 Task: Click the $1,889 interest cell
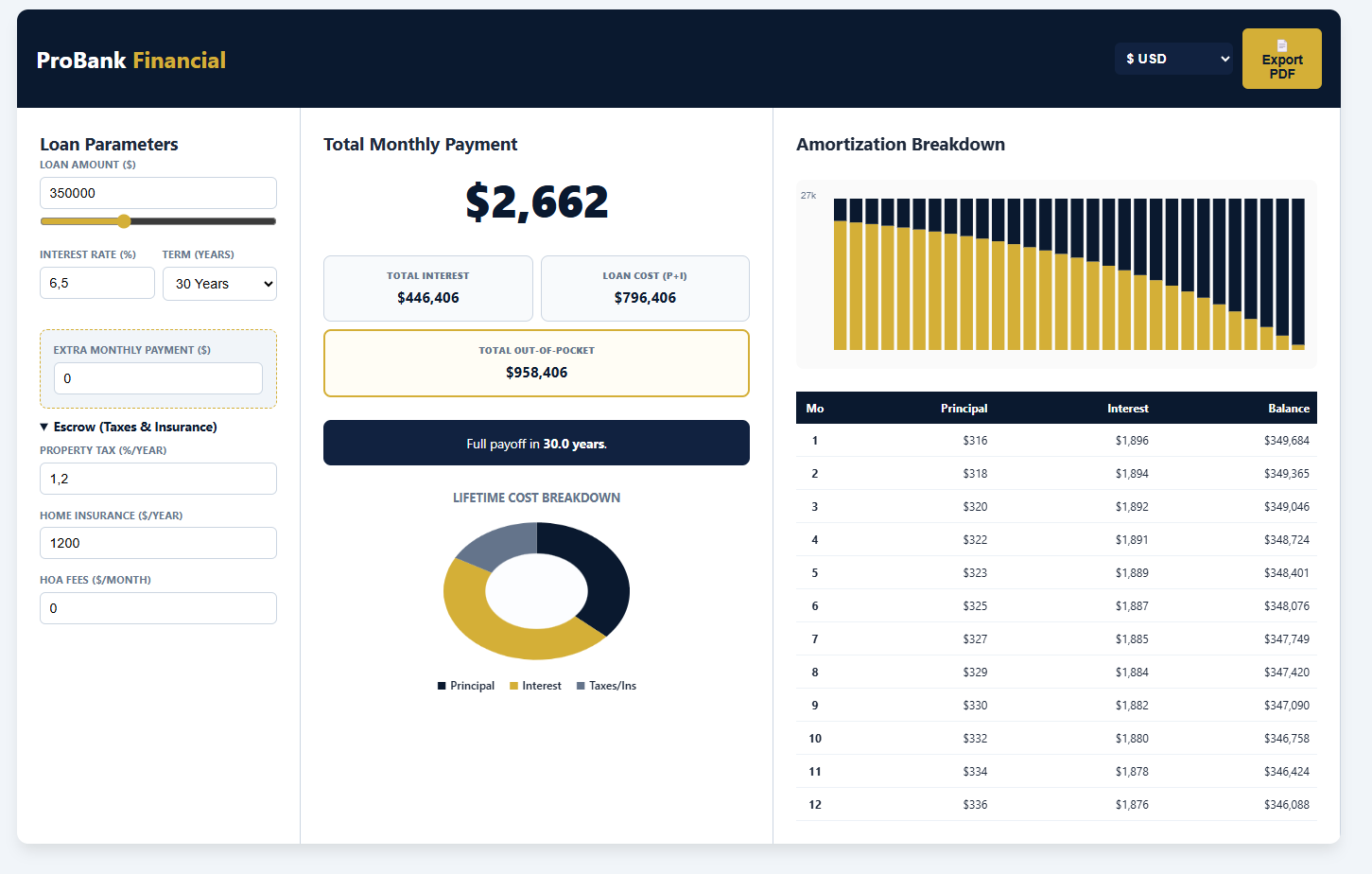[x=1132, y=573]
